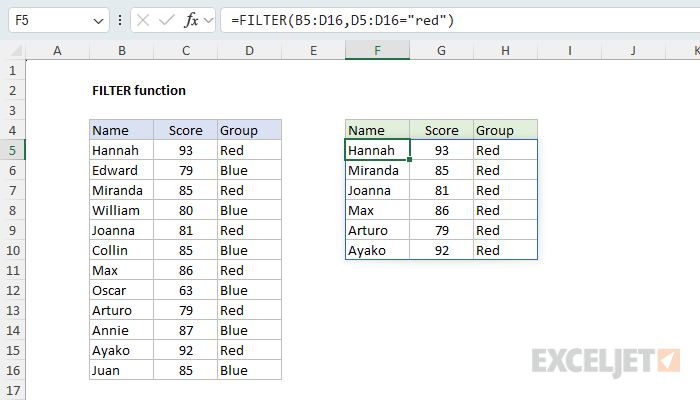Select column E header
The image size is (700, 400).
point(313,50)
